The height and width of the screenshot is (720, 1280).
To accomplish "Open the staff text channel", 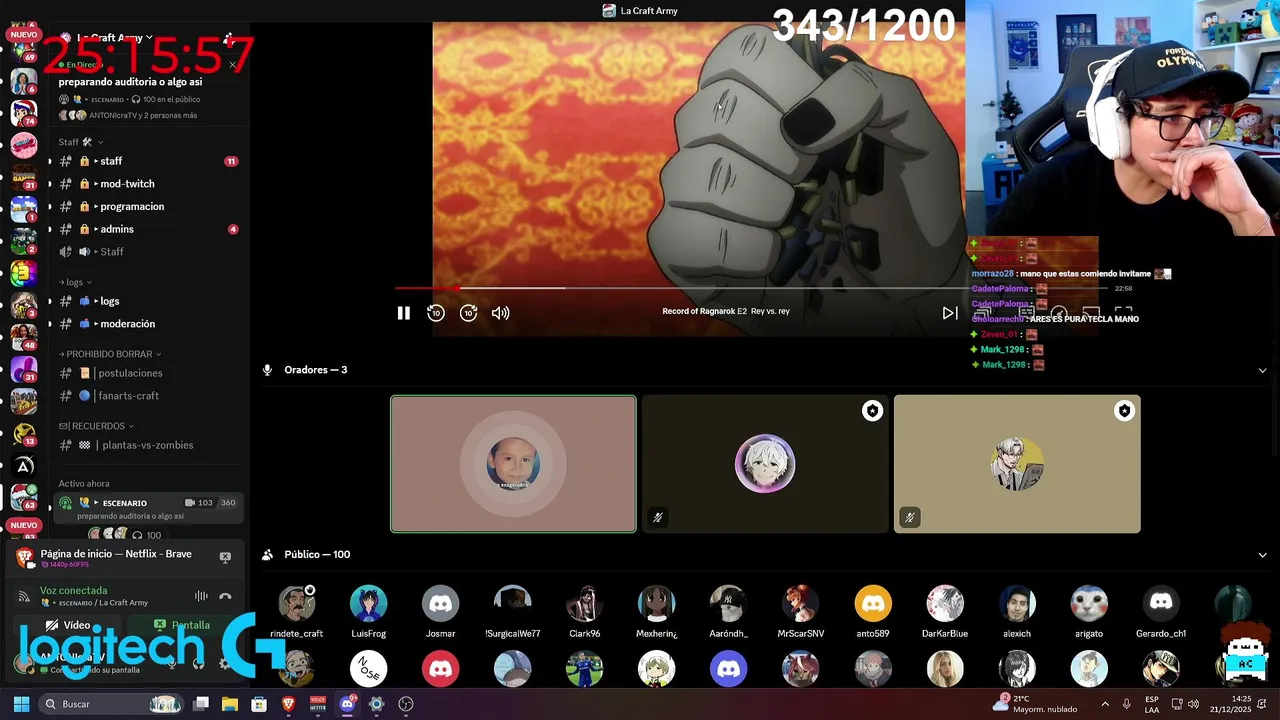I will click(x=146, y=161).
